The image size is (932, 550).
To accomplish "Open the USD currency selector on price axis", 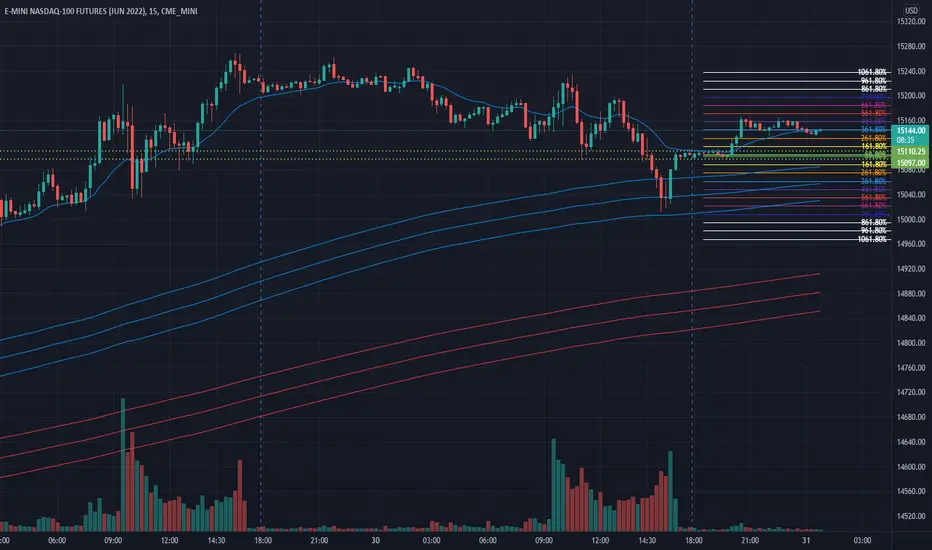I will point(911,10).
